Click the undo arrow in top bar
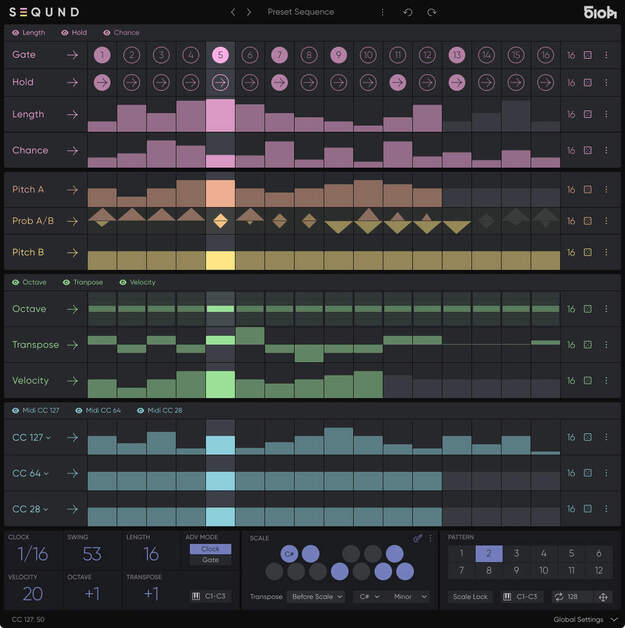Screen dimensions: 625x628 point(407,12)
